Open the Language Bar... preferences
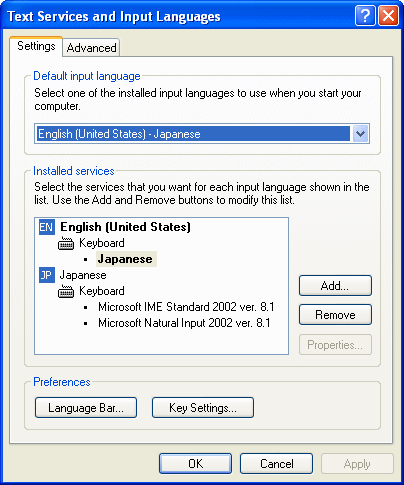Screen dimensions: 404x485 point(86,408)
